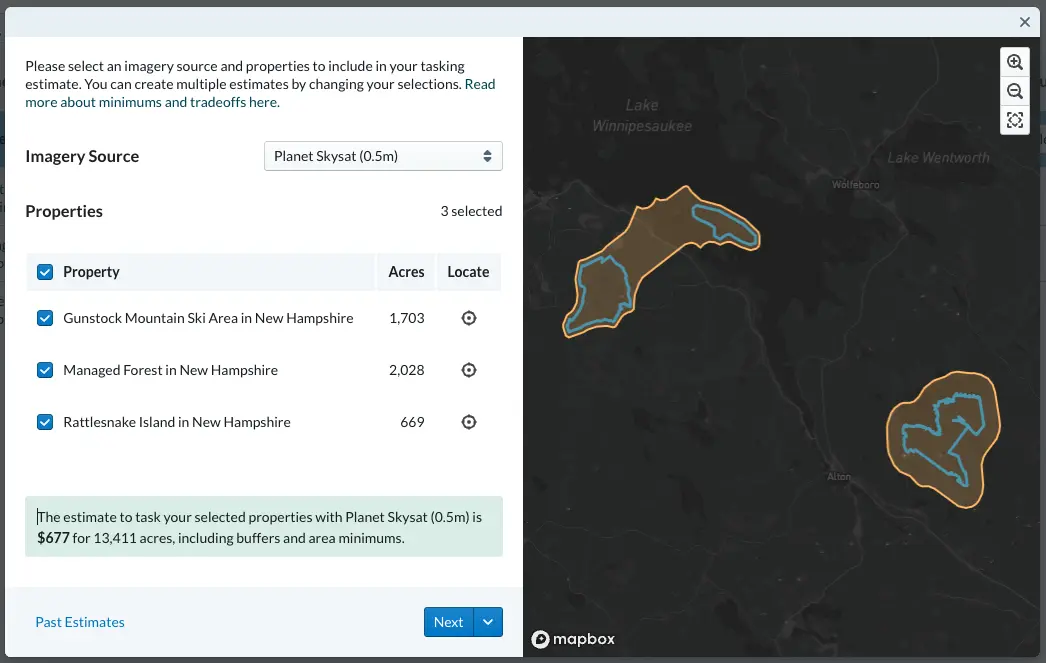Screen dimensions: 1046x663
Task: Click the Next button
Action: tap(448, 622)
